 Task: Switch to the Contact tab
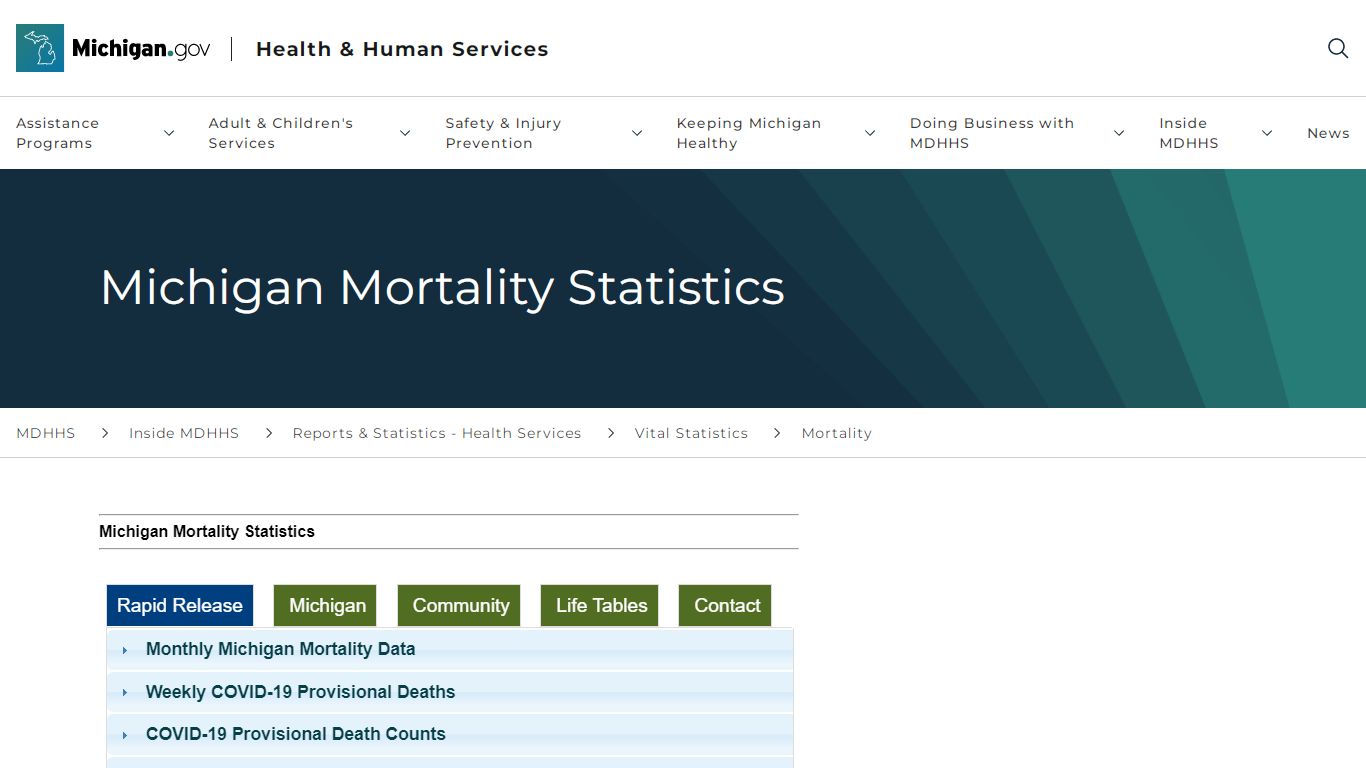727,605
